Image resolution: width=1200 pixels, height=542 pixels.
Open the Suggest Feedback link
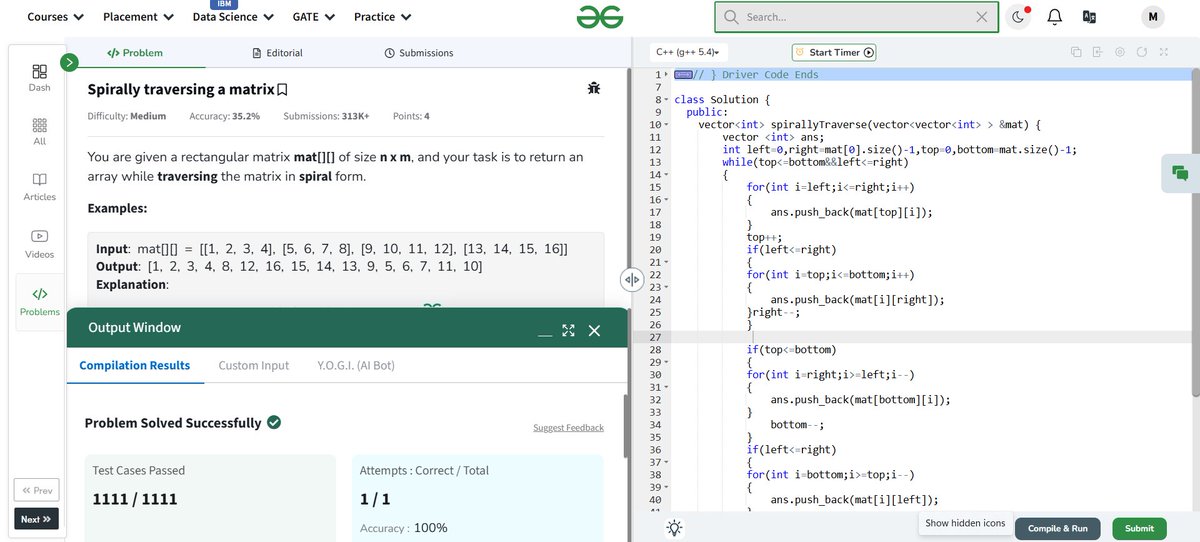(x=568, y=428)
